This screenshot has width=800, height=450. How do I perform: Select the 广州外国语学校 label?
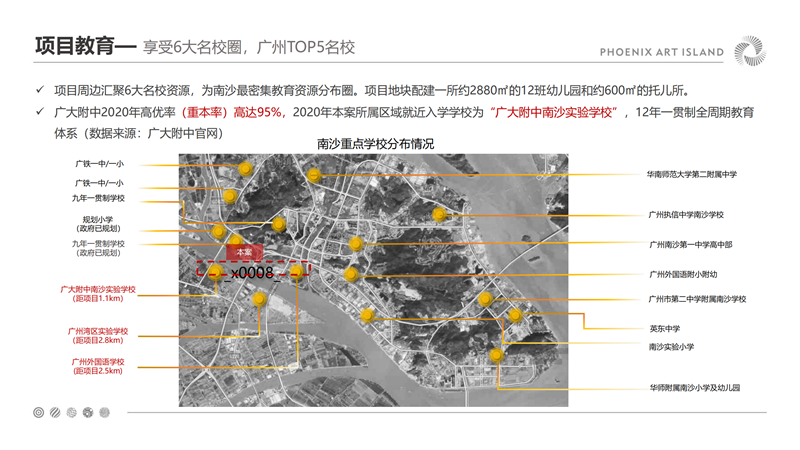[x=97, y=366]
